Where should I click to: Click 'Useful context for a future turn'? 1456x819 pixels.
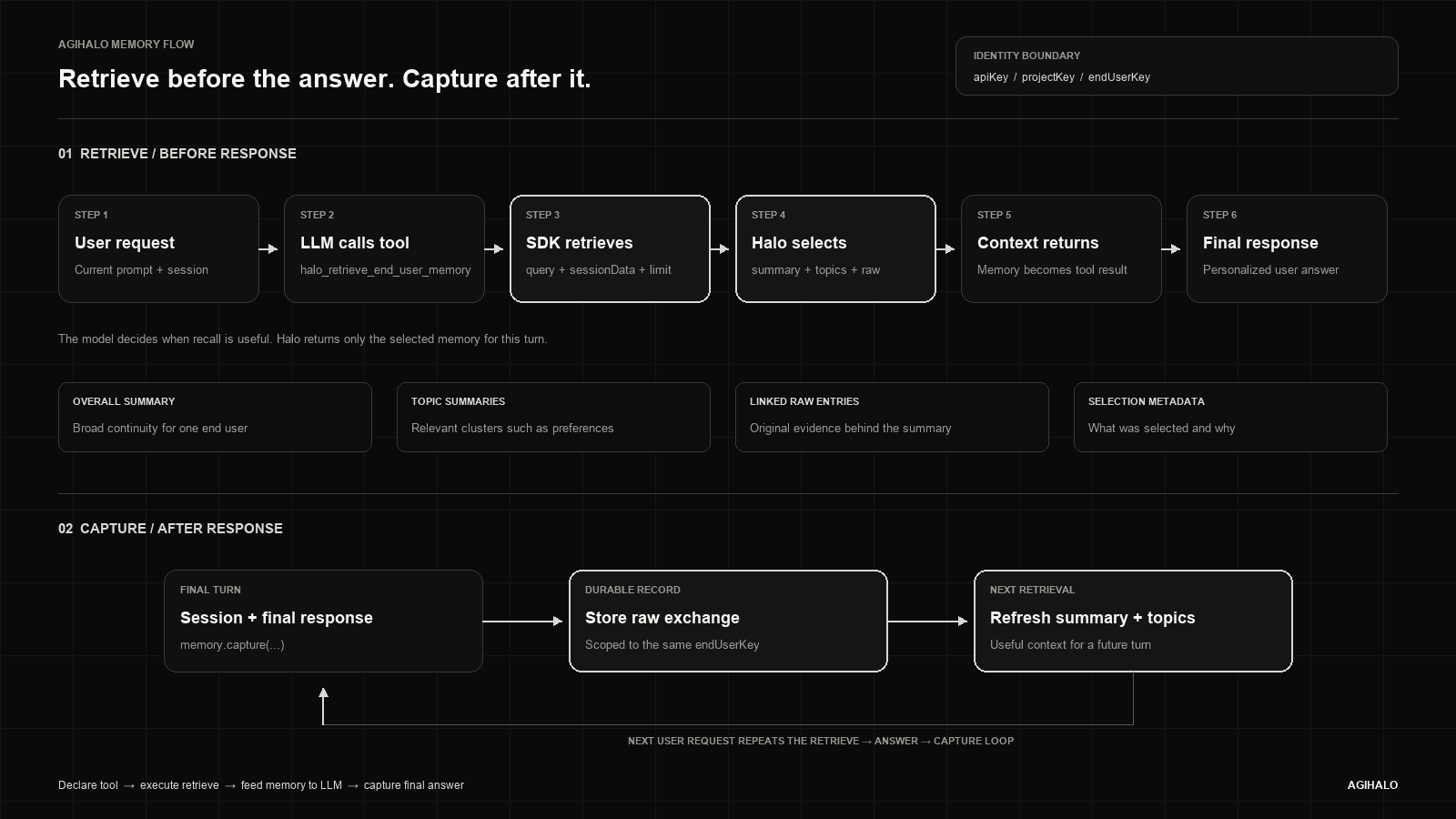pyautogui.click(x=1070, y=645)
